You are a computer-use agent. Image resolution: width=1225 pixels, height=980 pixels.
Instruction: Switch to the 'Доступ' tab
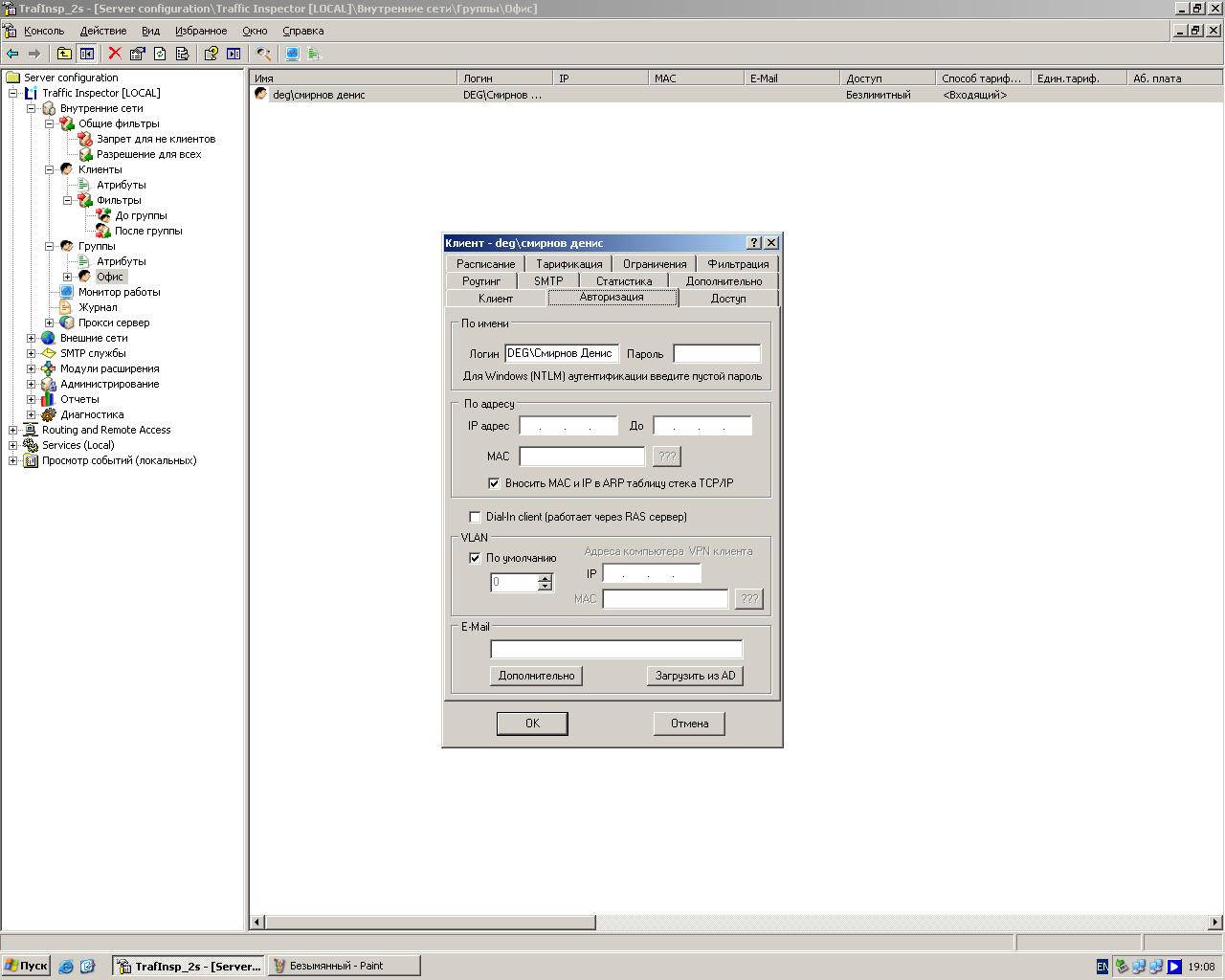(728, 299)
